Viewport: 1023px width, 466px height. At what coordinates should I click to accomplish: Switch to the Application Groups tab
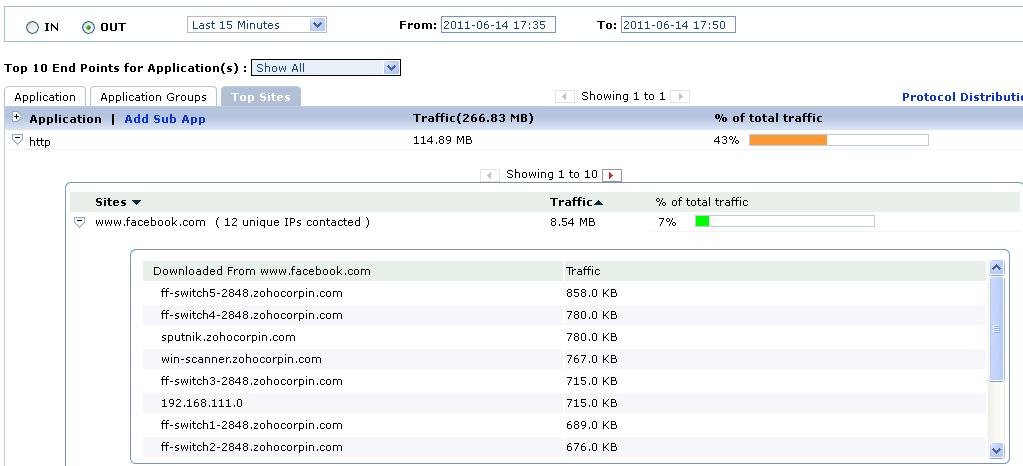pyautogui.click(x=153, y=97)
